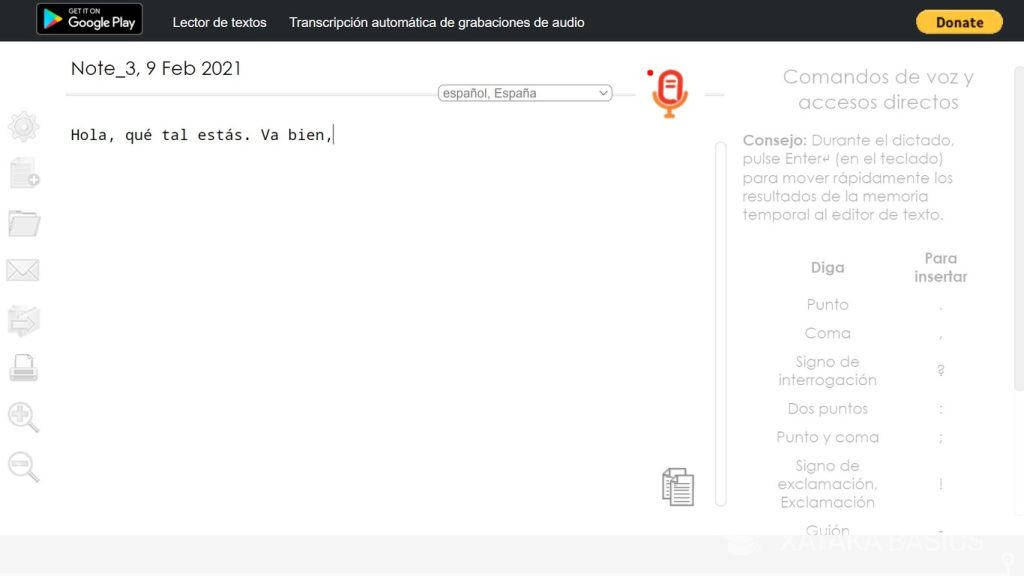Click the Coma command row
1024x576 pixels.
coord(871,333)
